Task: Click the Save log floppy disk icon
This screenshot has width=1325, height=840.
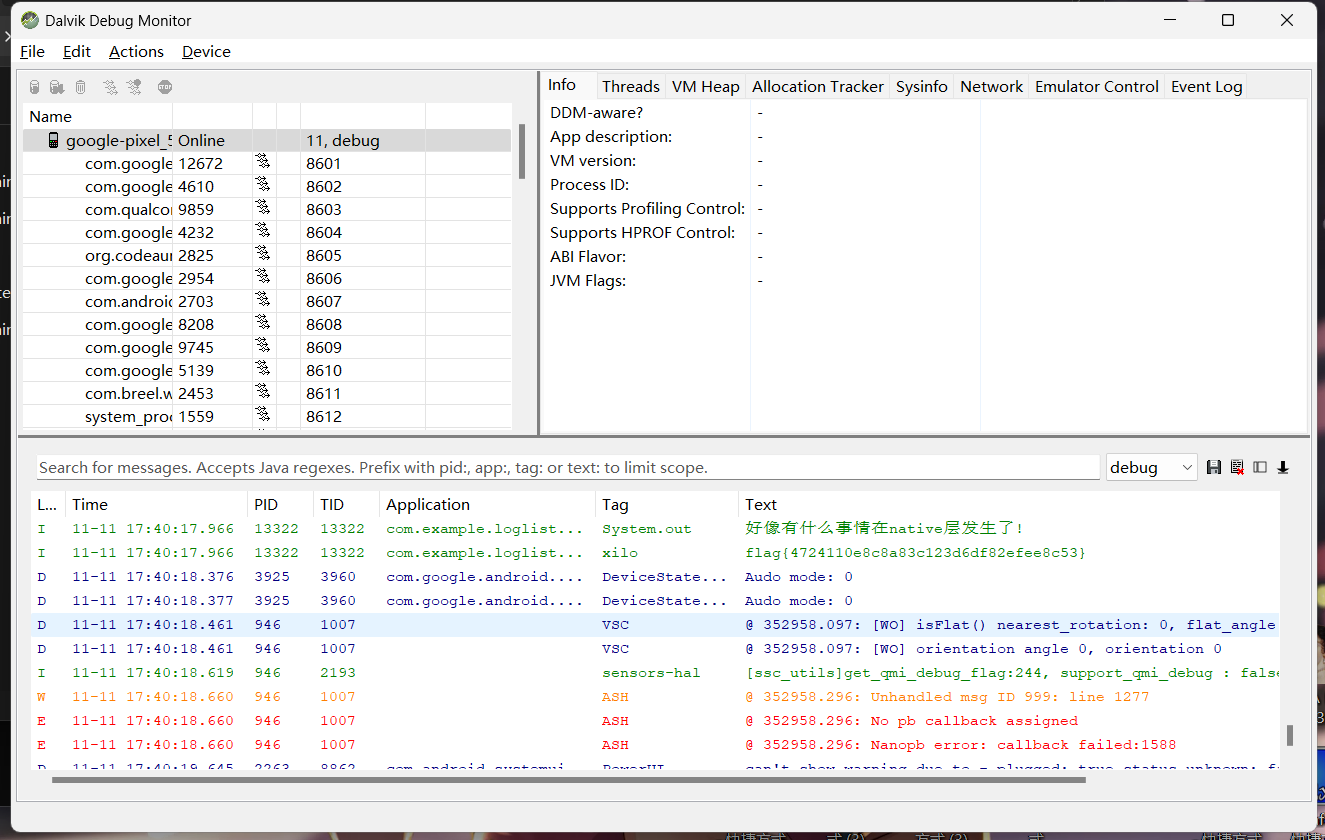Action: [1214, 467]
